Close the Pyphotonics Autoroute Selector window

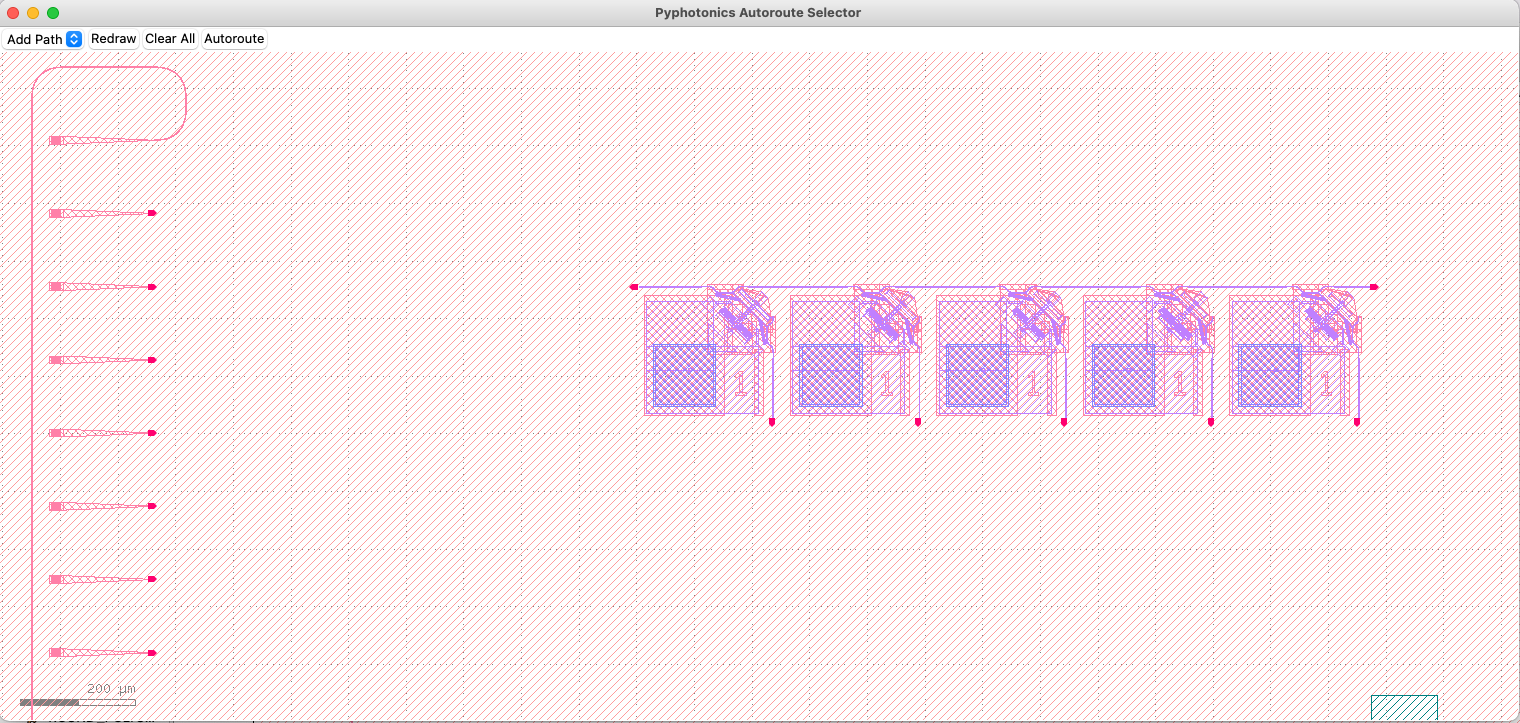(13, 13)
